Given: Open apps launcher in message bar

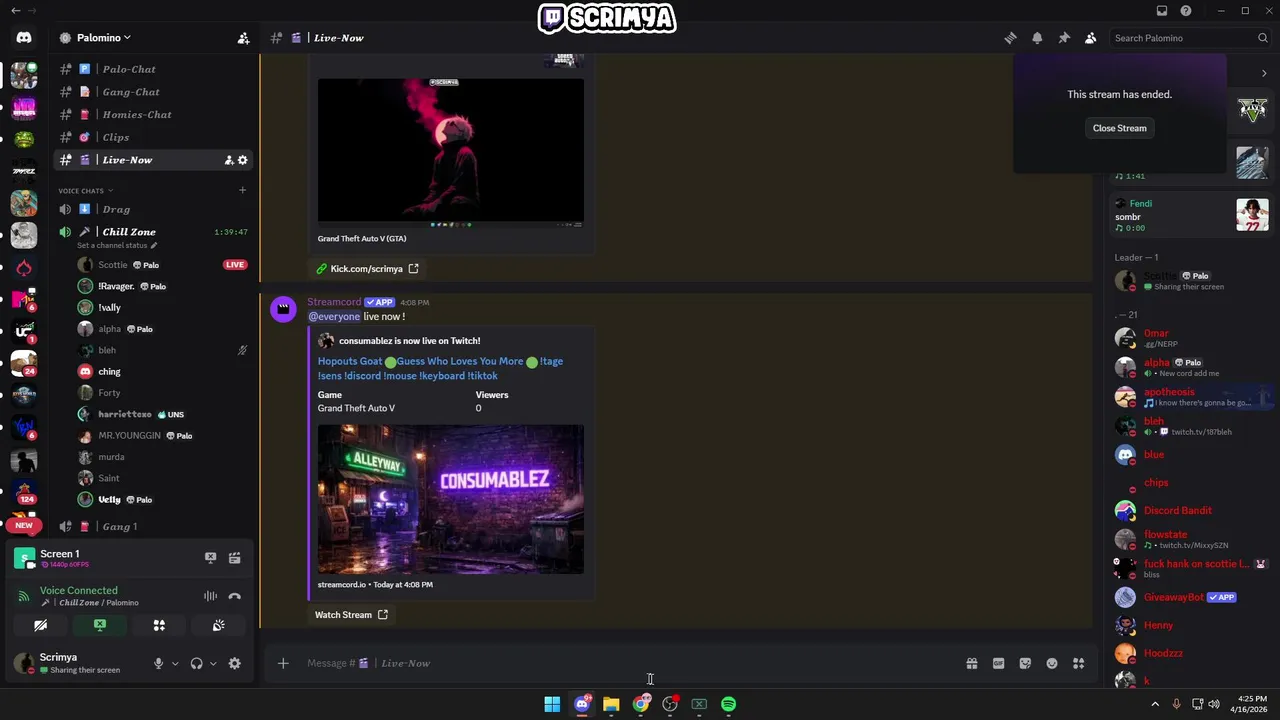Looking at the screenshot, I should tap(1079, 663).
